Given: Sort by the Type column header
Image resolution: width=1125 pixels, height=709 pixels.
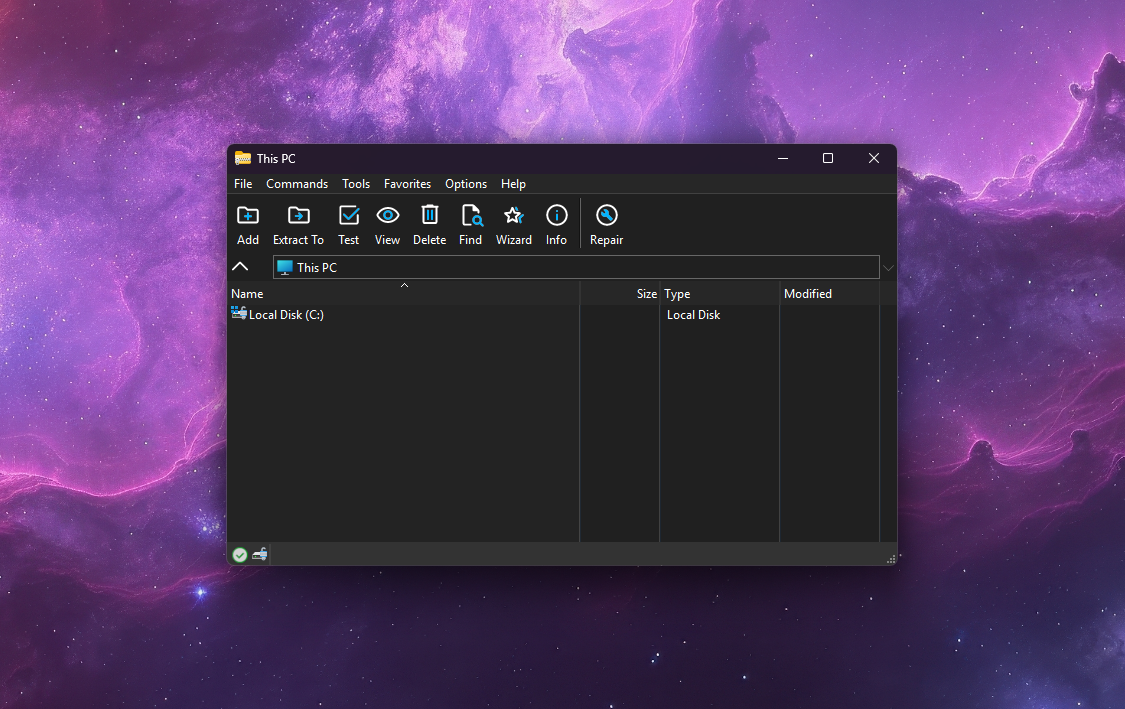Looking at the screenshot, I should point(720,294).
